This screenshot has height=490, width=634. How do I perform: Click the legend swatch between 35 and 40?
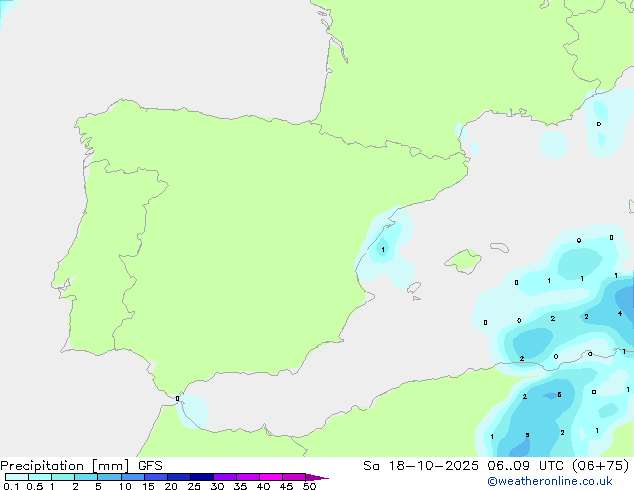coord(248,477)
